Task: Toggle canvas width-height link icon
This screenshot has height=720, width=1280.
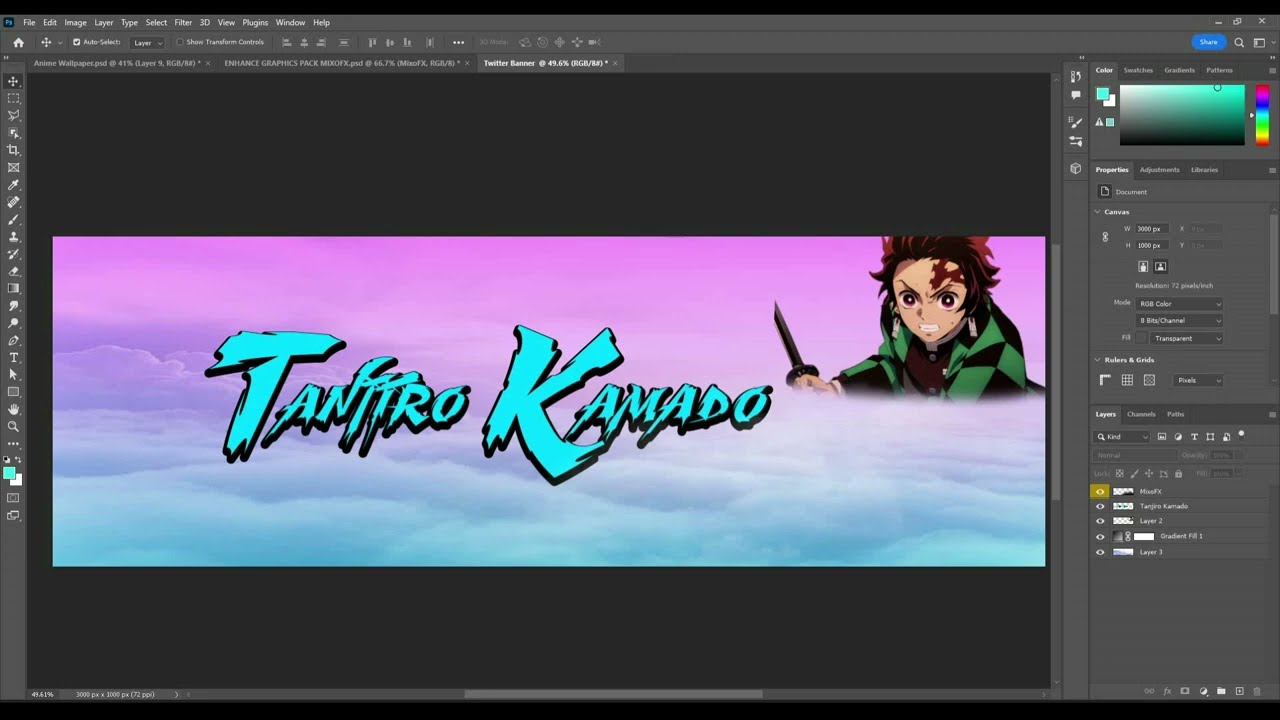Action: click(x=1105, y=237)
